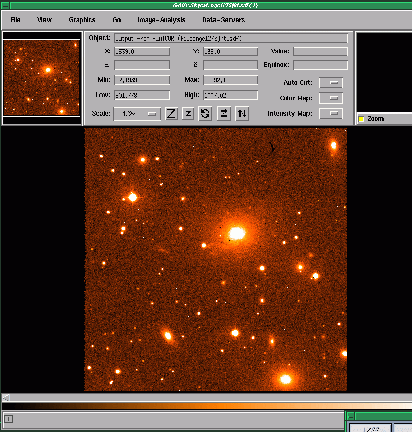Open the Color Map option menu
Image resolution: width=412 pixels, height=432 pixels.
[x=331, y=98]
